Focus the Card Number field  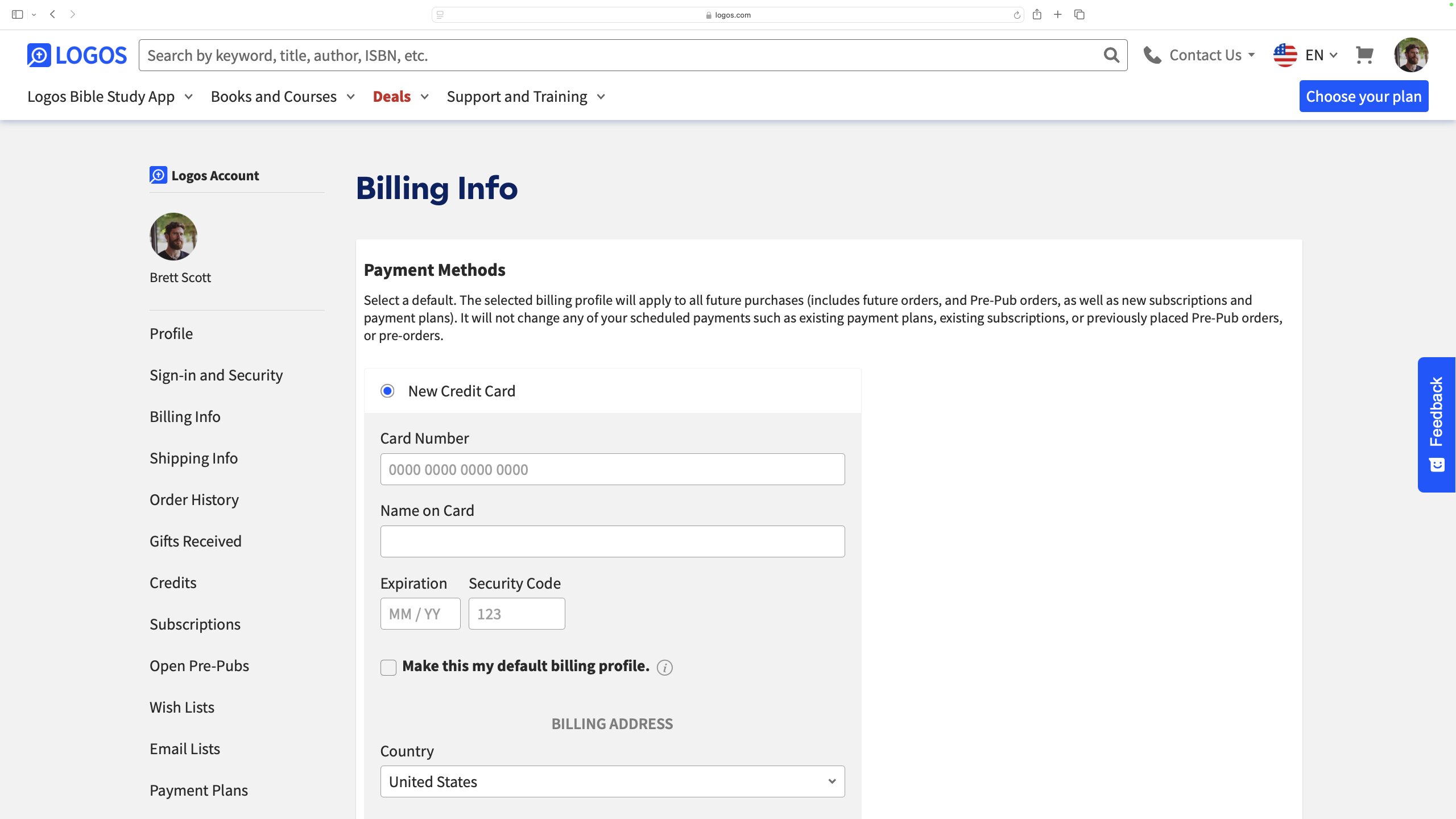click(613, 469)
